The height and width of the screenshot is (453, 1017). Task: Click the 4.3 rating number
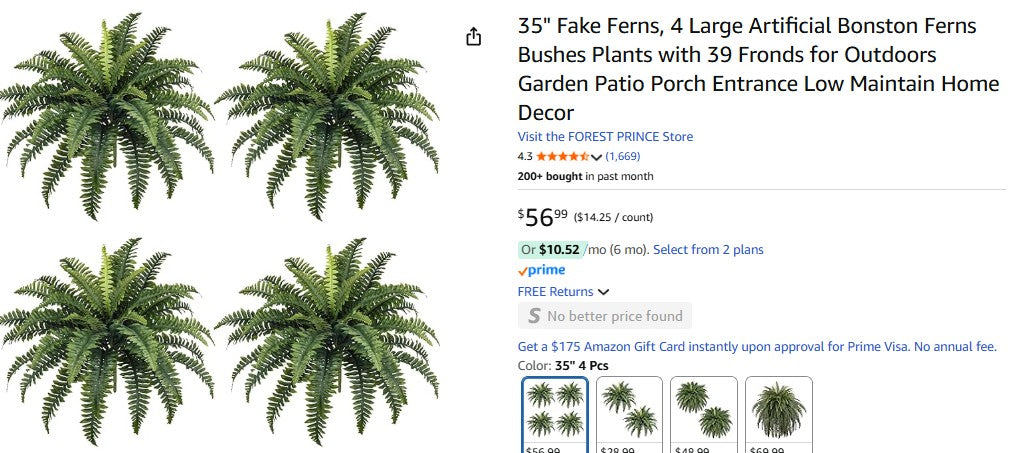point(525,157)
